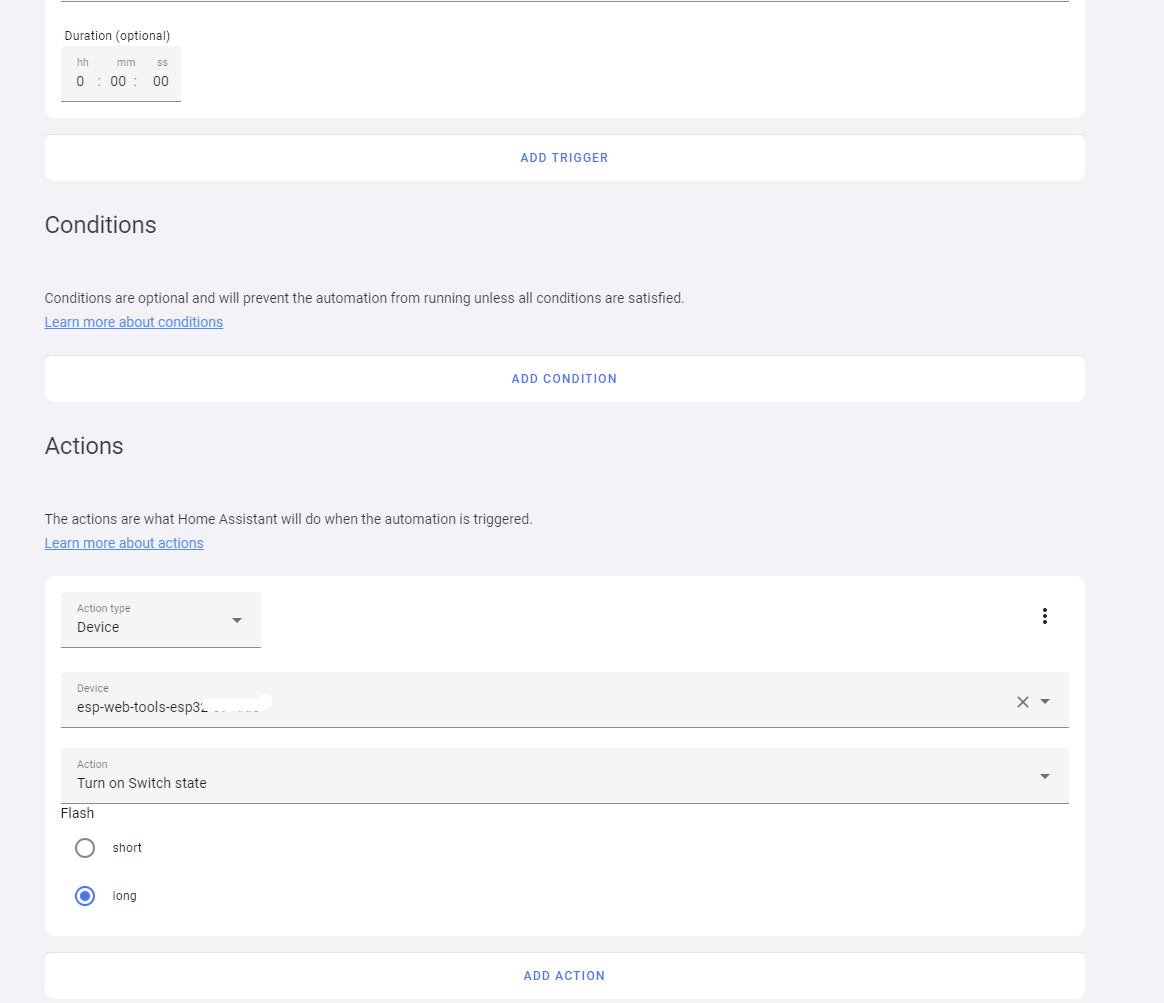
Task: Select the Conditions section heading
Action: (x=100, y=225)
